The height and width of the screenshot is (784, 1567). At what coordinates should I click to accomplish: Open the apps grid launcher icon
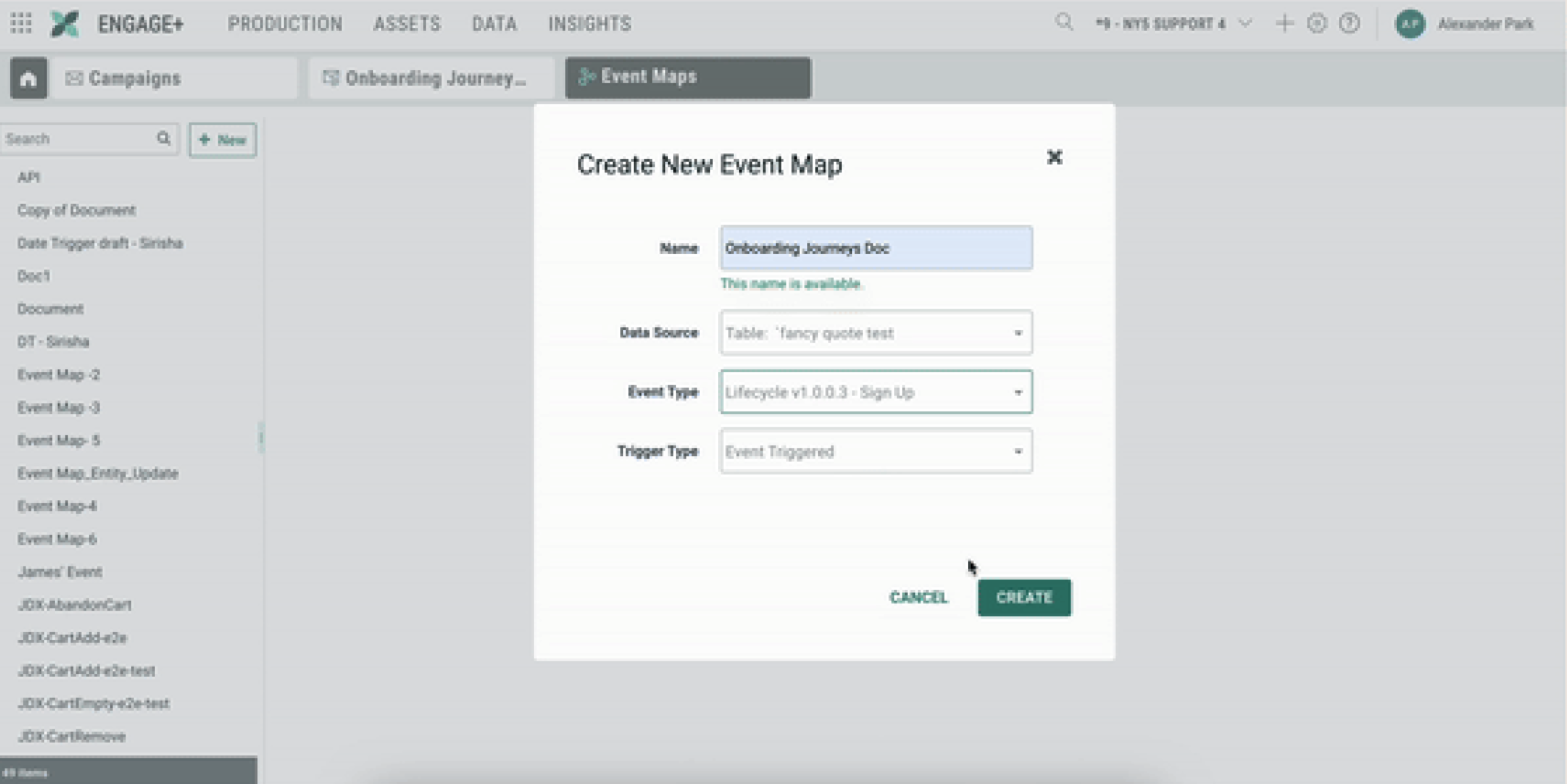[21, 23]
